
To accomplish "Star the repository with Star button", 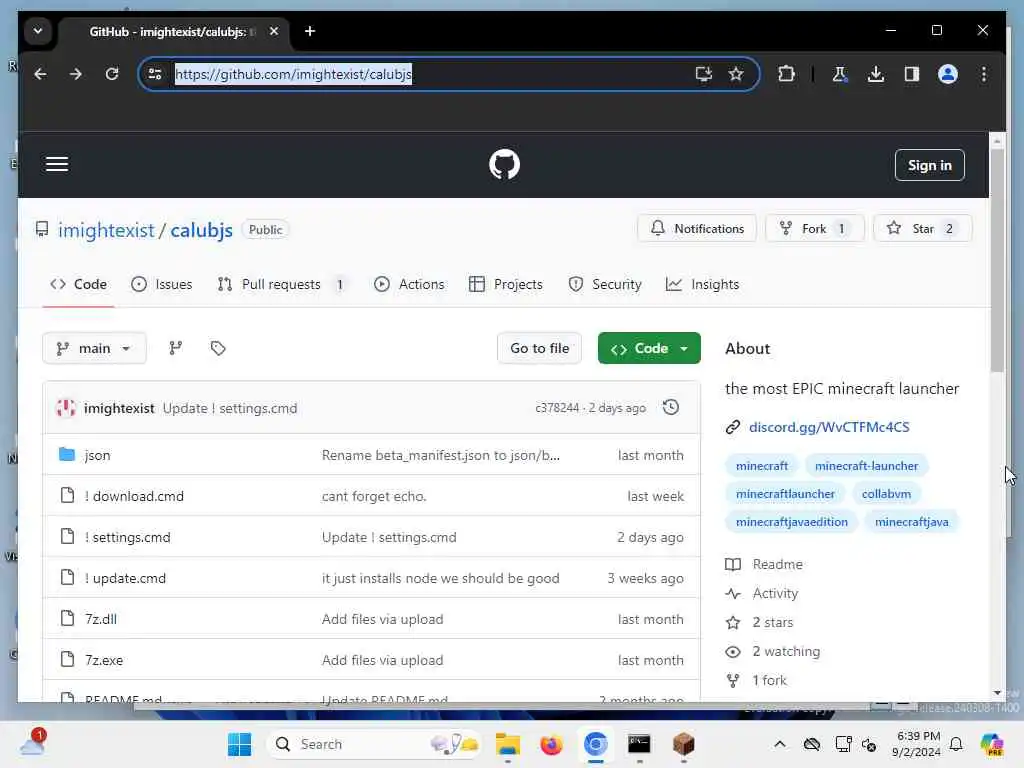I will 922,229.
